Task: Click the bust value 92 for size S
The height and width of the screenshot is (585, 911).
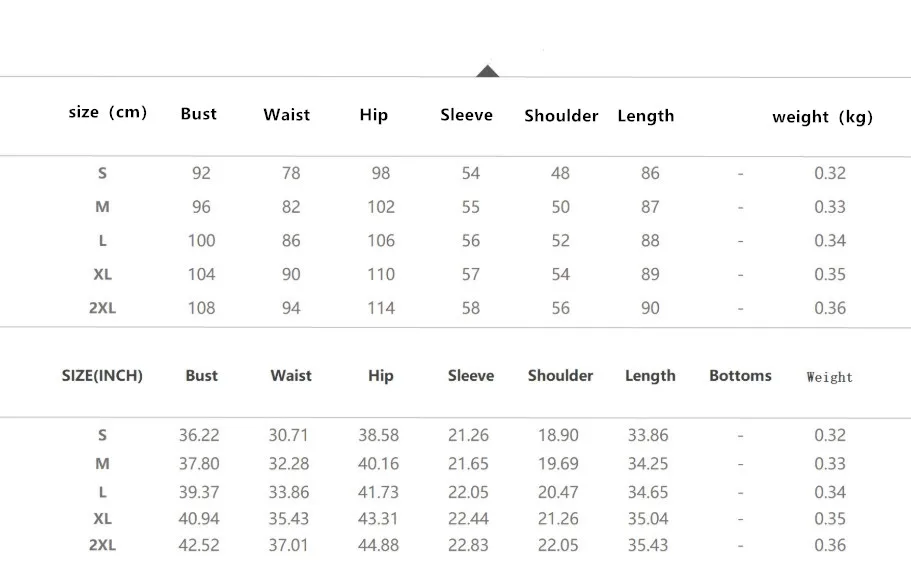Action: click(201, 173)
